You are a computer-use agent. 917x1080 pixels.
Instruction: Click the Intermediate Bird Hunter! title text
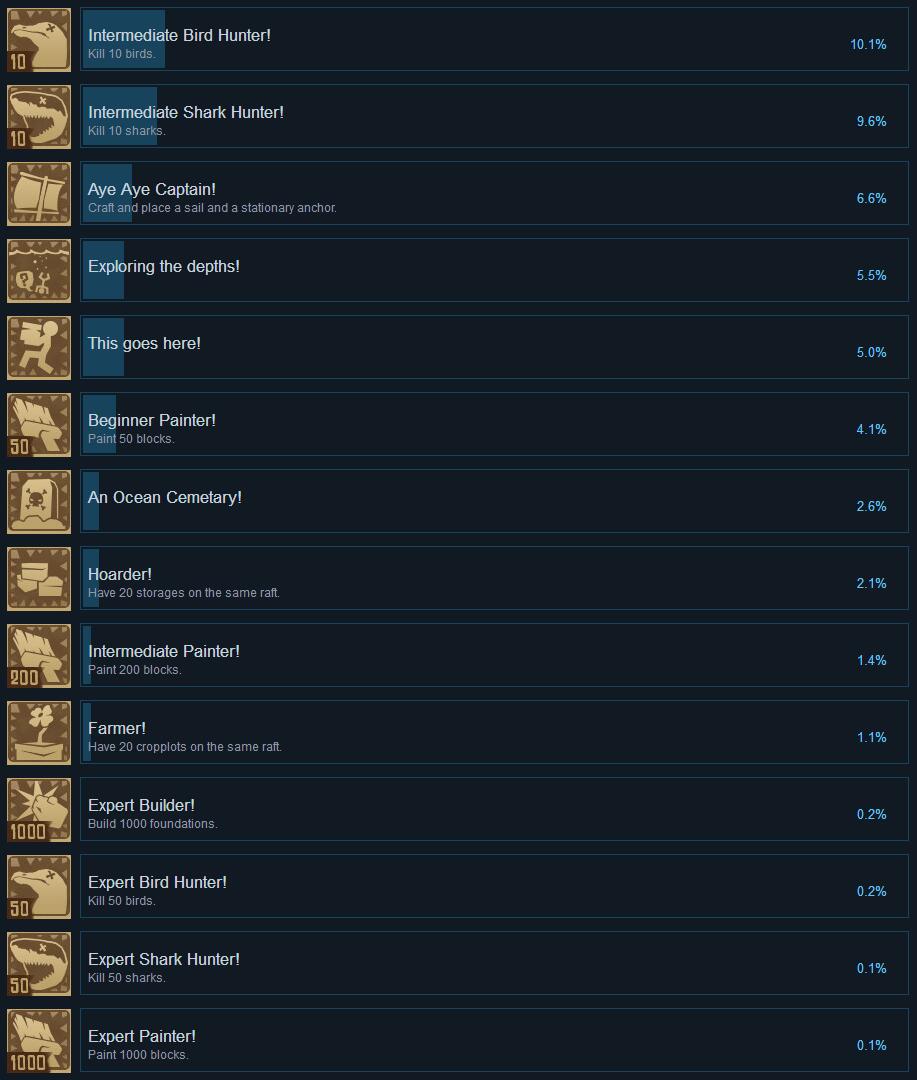pos(179,35)
